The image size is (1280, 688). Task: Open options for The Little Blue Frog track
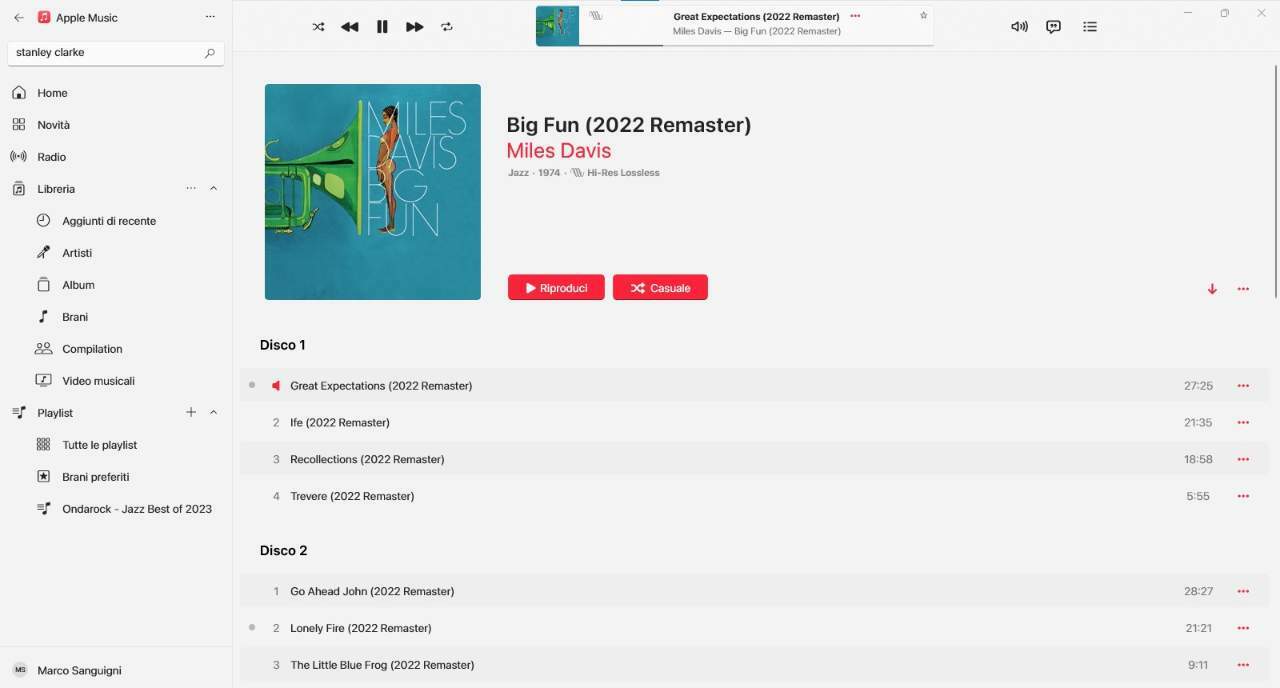[x=1243, y=665]
